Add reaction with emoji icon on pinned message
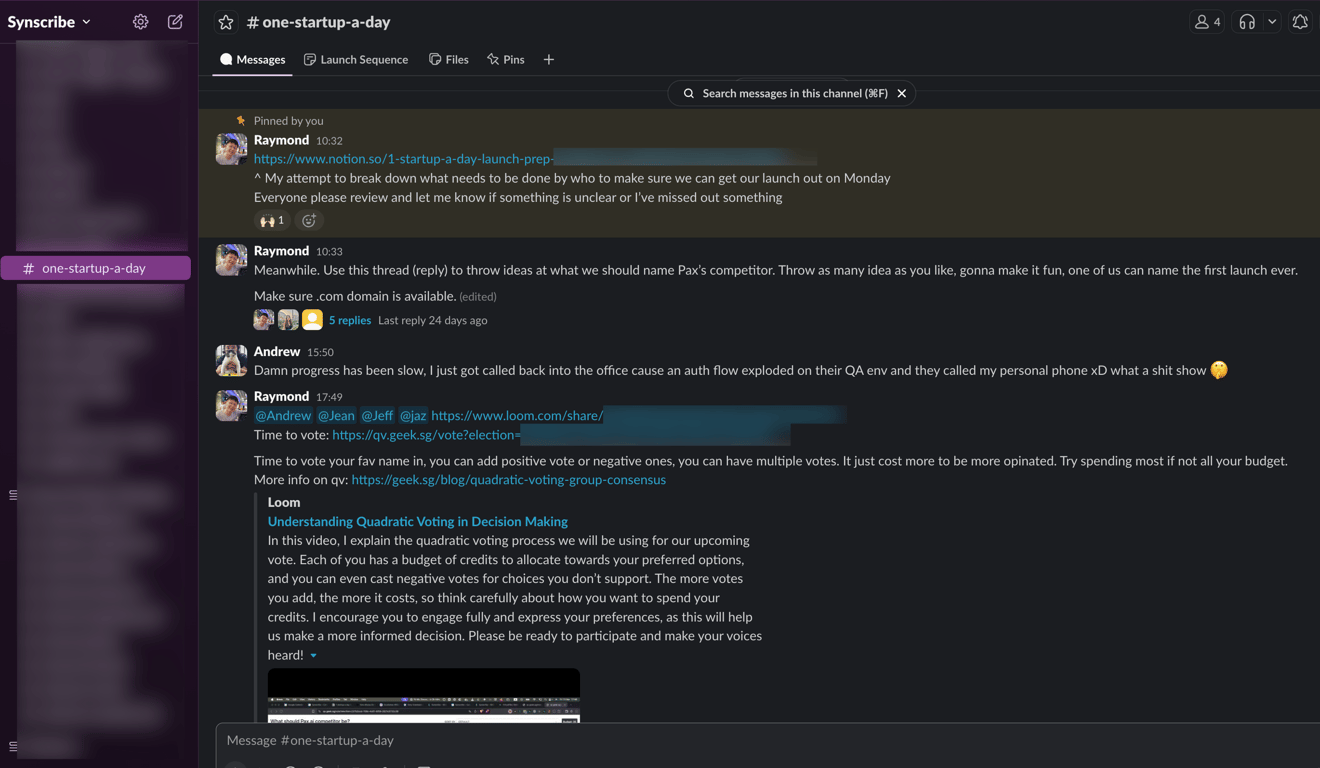 click(309, 220)
